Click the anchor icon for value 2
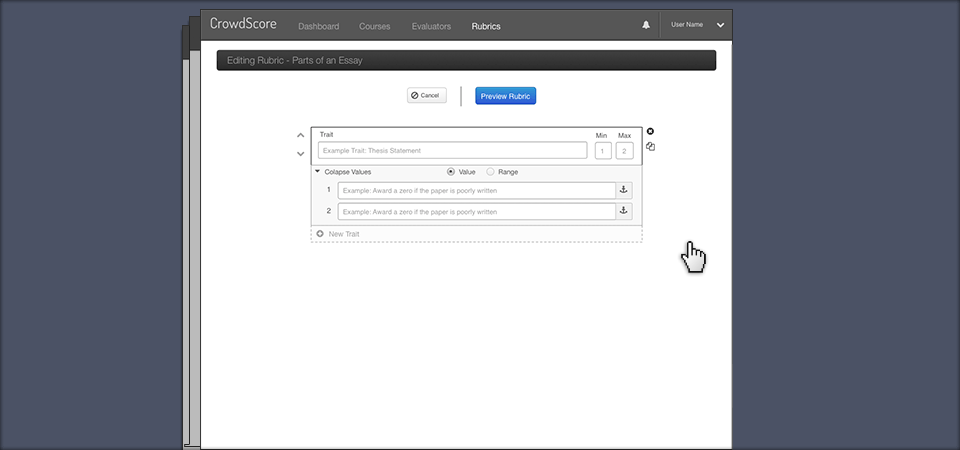The height and width of the screenshot is (450, 960). (x=624, y=211)
